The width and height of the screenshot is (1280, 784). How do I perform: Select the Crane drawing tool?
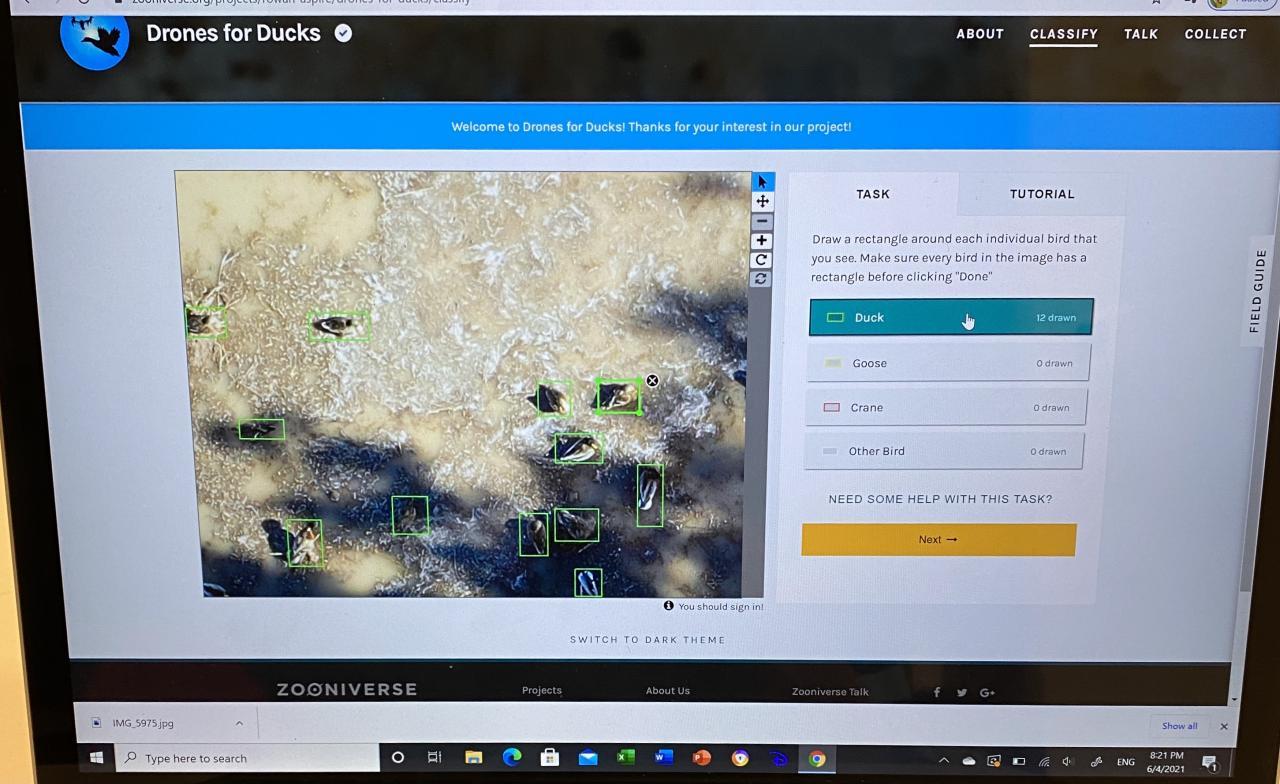[x=946, y=407]
